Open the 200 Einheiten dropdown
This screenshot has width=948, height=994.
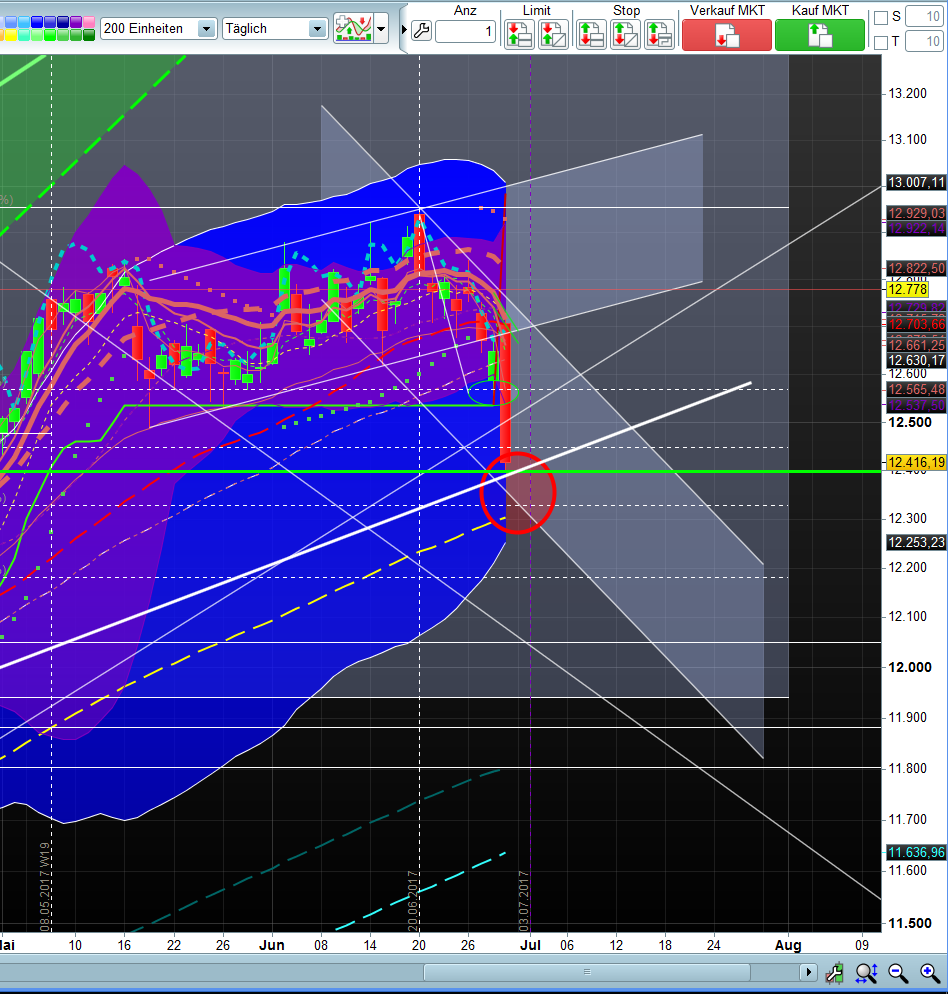[x=206, y=29]
